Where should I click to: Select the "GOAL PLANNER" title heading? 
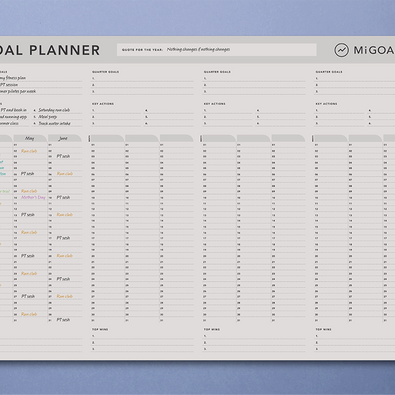pyautogui.click(x=50, y=50)
